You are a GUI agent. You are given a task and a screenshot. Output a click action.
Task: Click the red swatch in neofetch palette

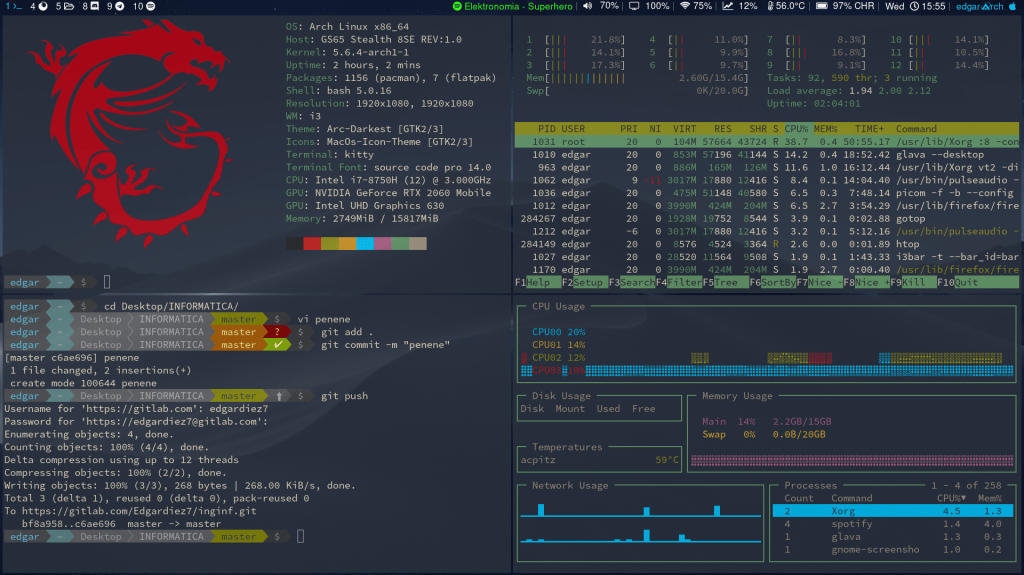[312, 243]
